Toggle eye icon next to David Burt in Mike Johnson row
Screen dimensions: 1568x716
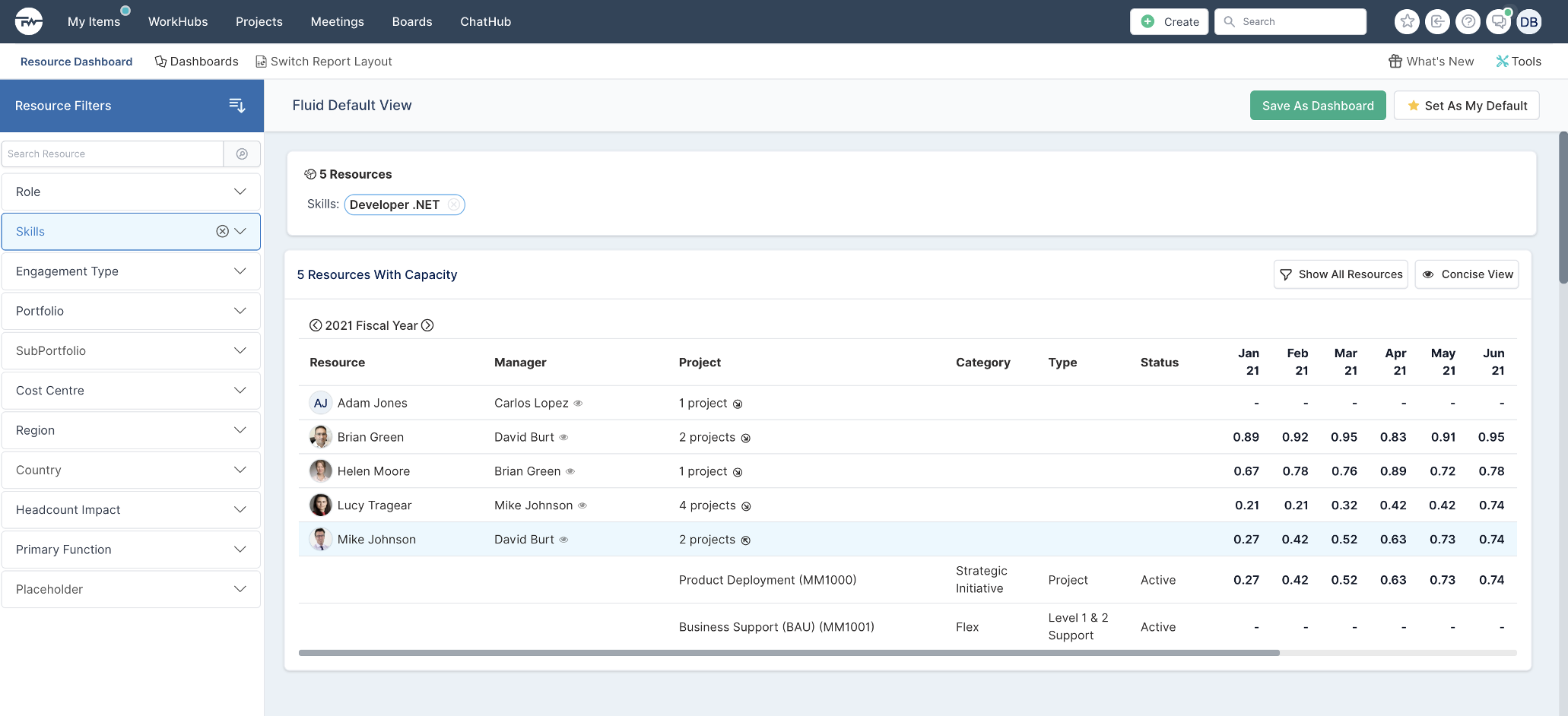[x=563, y=540]
